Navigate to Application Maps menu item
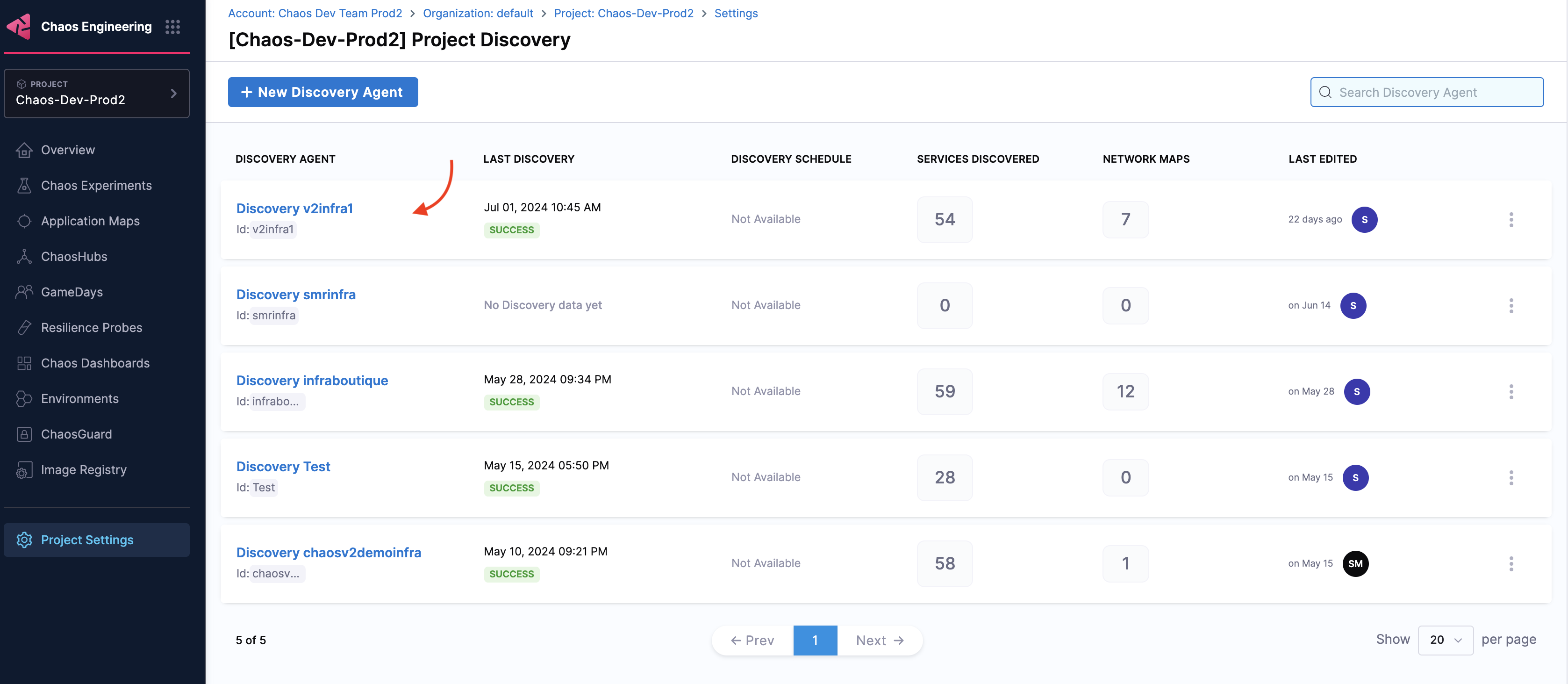 90,221
